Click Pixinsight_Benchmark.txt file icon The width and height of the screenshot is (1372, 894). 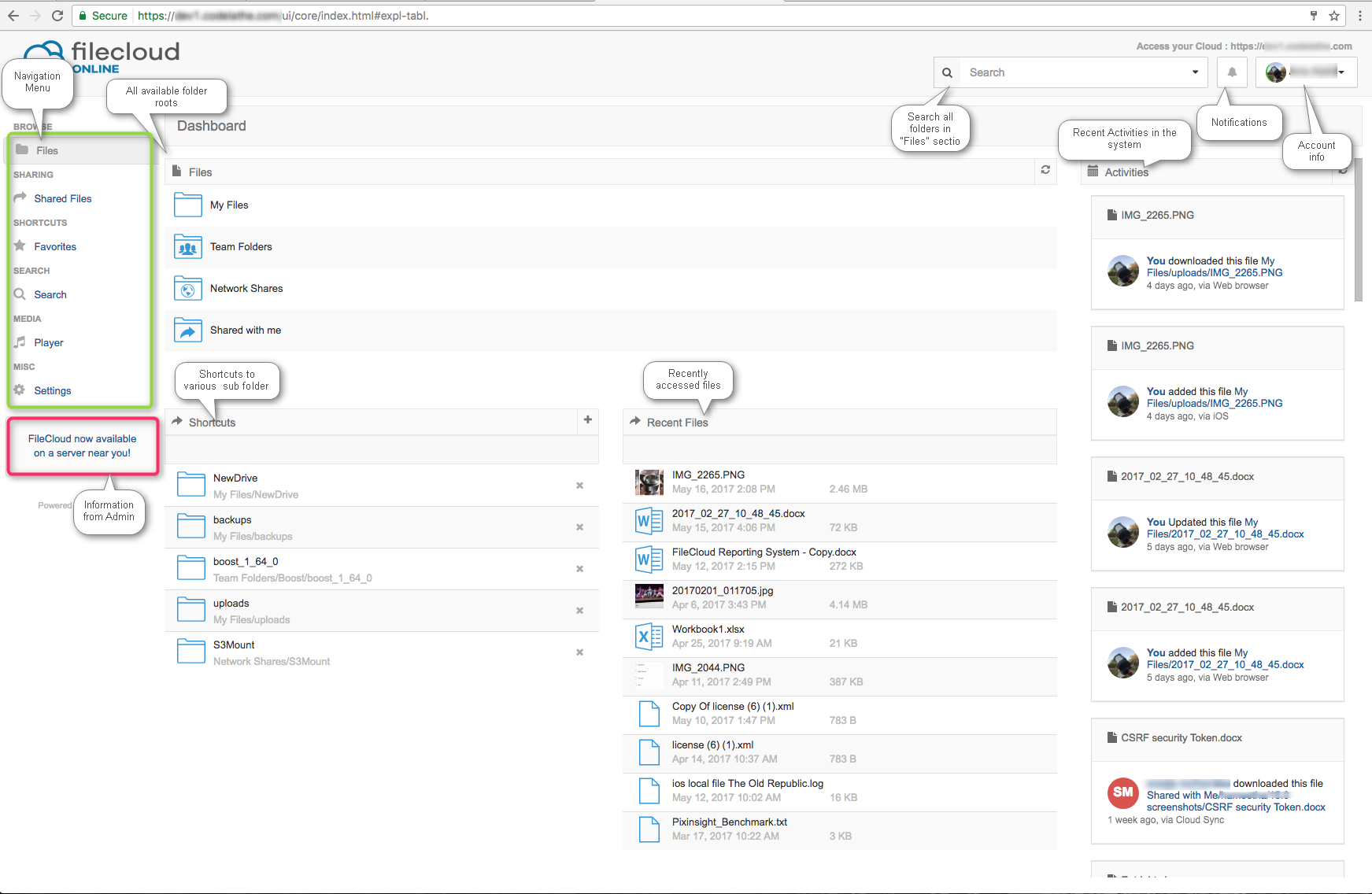coord(649,829)
